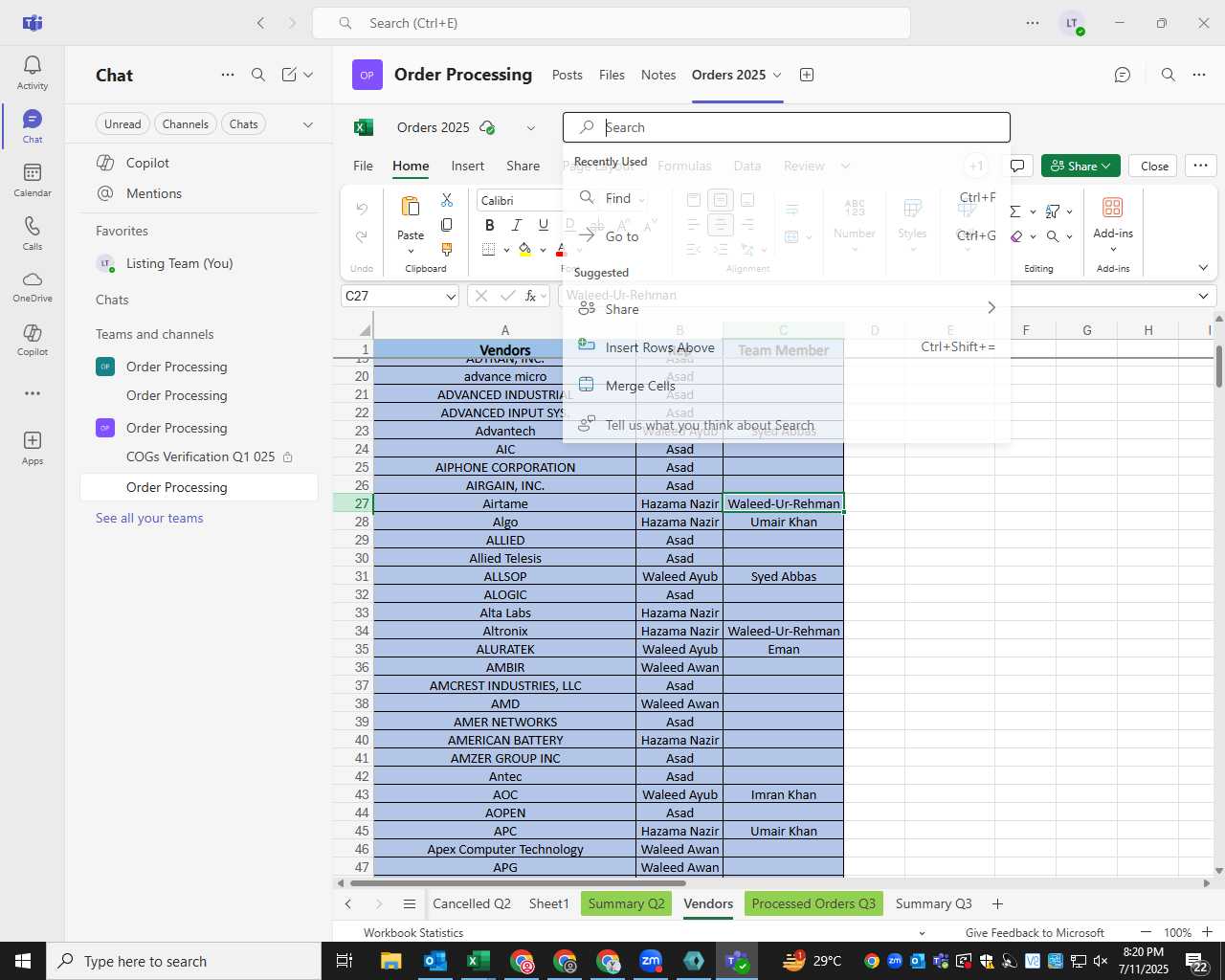Open the Add-ins icon
Viewport: 1225px width, 980px height.
click(x=1113, y=208)
